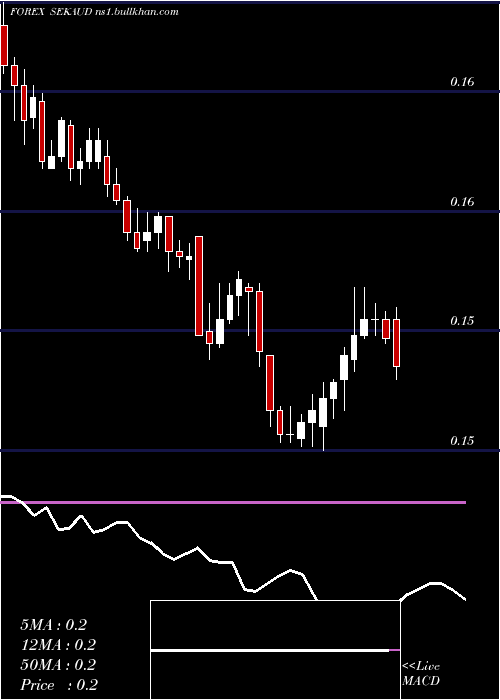Screen dimensions: 500x700
Task: Click the last red candlestick on the chart
Action: [x=396, y=343]
